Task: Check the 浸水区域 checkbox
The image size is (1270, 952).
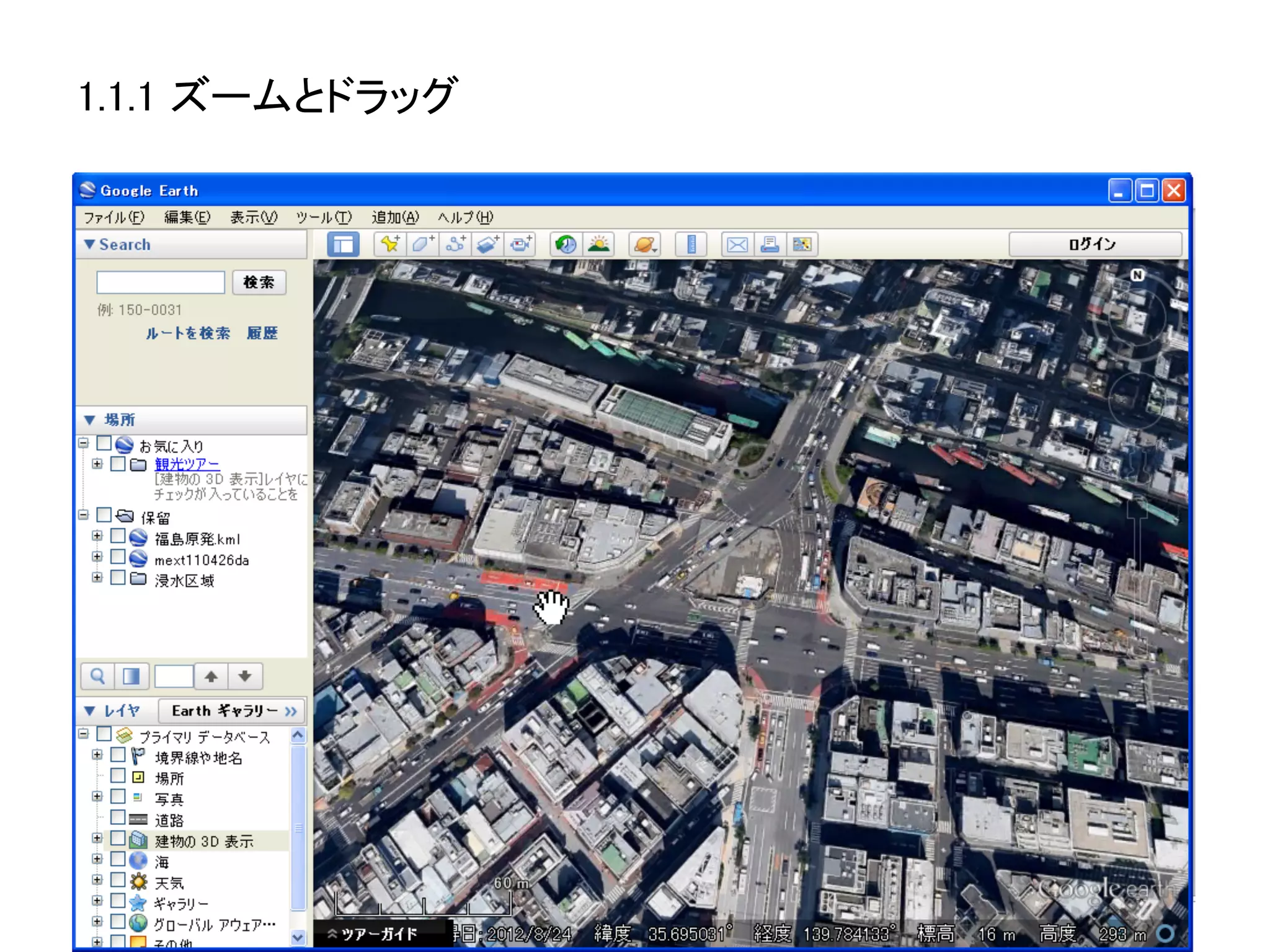Action: pyautogui.click(x=118, y=578)
